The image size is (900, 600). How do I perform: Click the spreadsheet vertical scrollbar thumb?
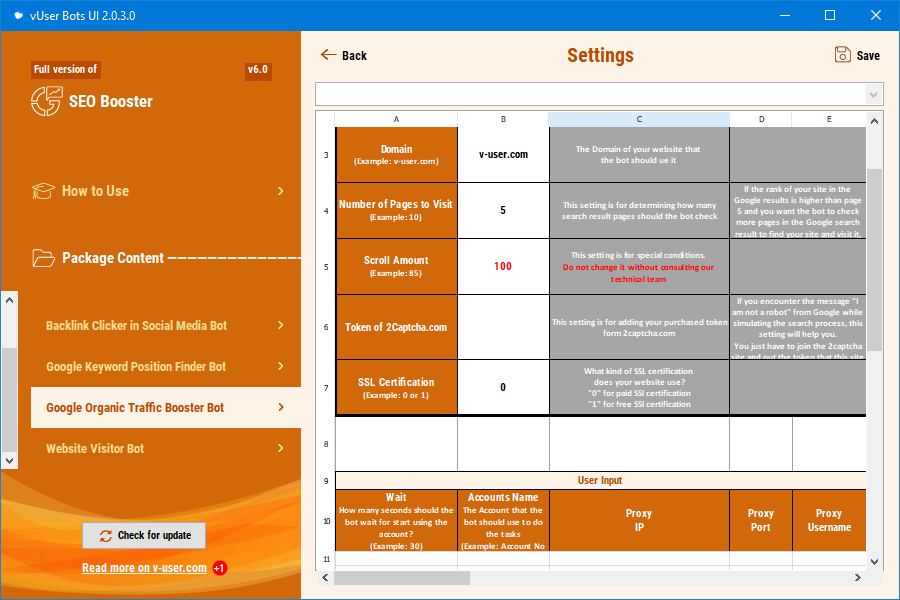(x=874, y=260)
